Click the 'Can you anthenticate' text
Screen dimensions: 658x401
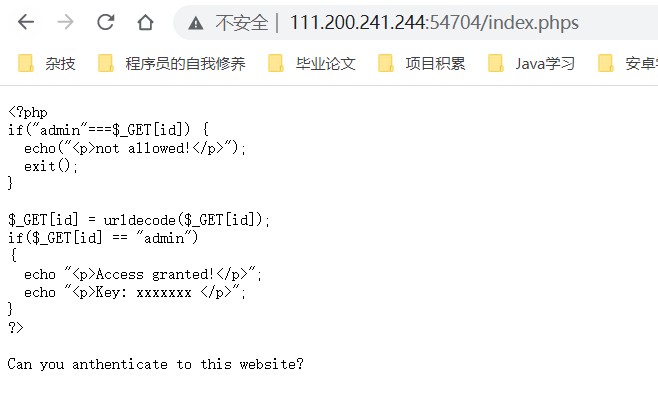point(155,364)
